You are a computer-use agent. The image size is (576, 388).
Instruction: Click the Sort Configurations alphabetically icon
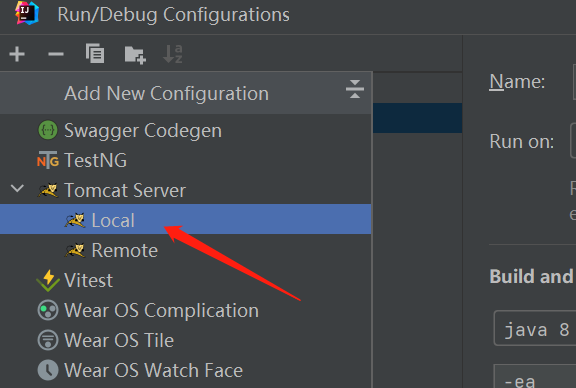point(173,54)
